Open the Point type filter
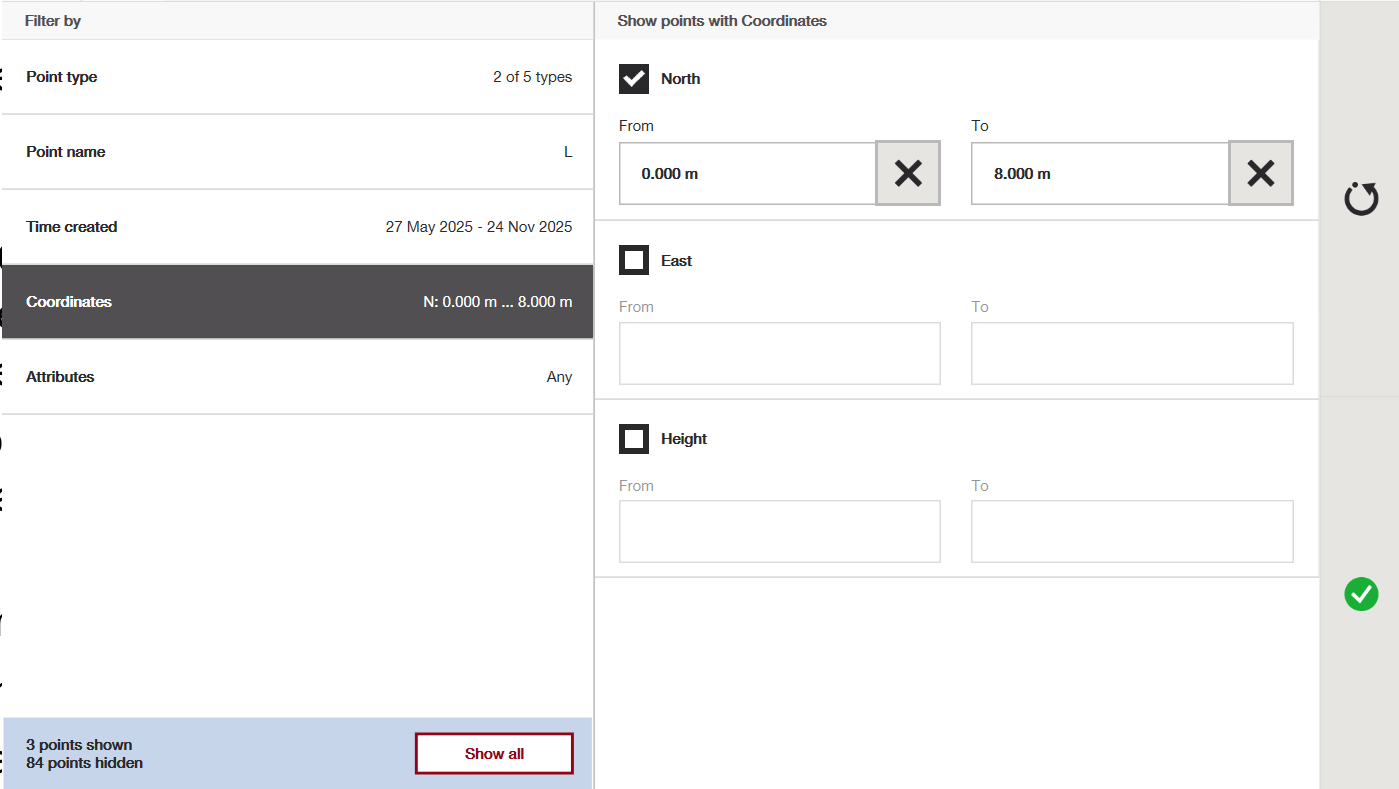The width and height of the screenshot is (1399, 789). point(298,77)
